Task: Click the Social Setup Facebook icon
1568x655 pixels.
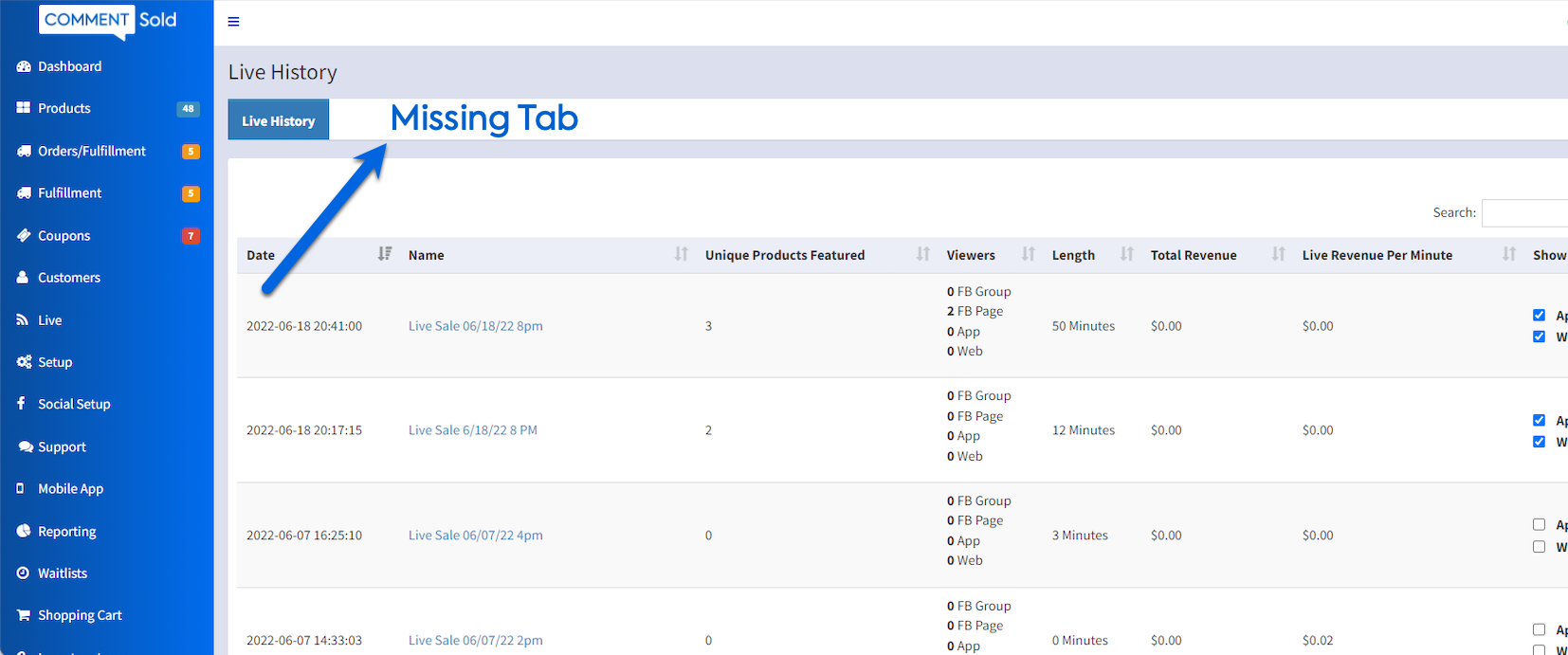Action: pyautogui.click(x=22, y=404)
